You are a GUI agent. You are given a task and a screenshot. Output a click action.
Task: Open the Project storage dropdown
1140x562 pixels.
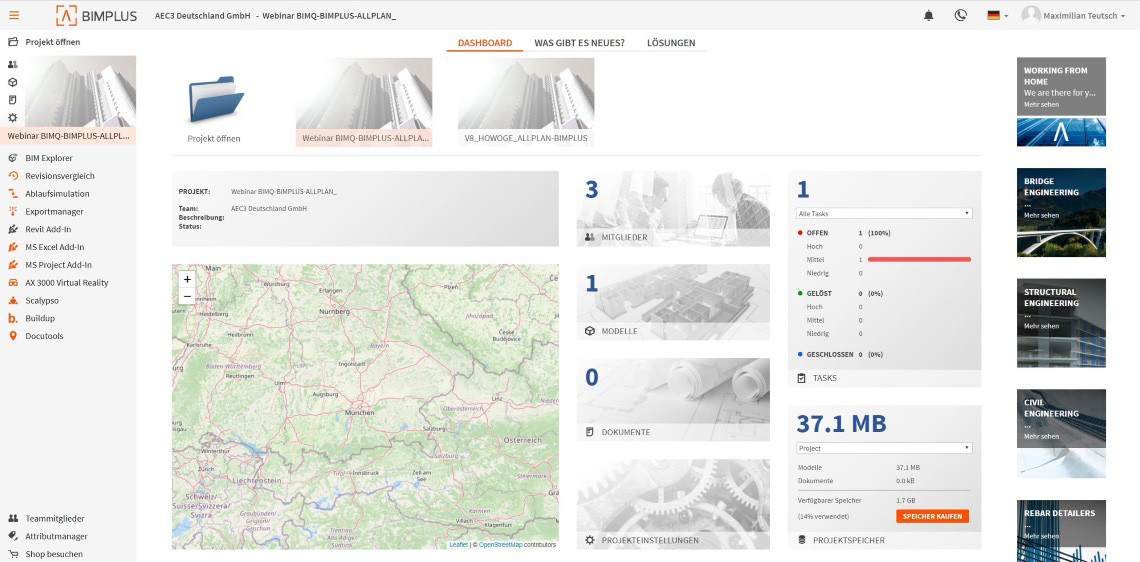[884, 449]
